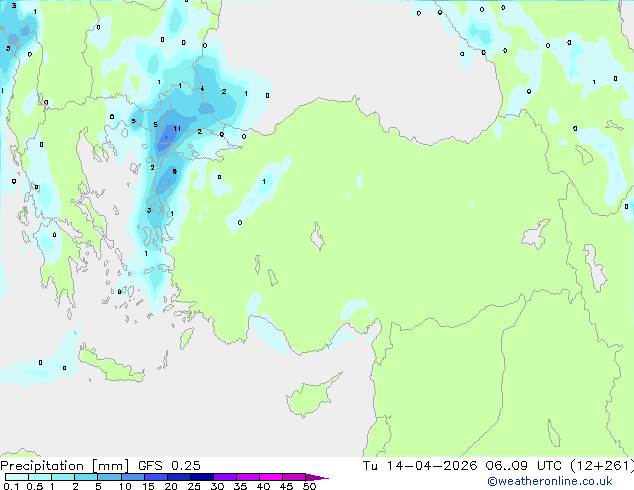
Task: Click the "0.5" legend scale label
Action: click(x=35, y=486)
